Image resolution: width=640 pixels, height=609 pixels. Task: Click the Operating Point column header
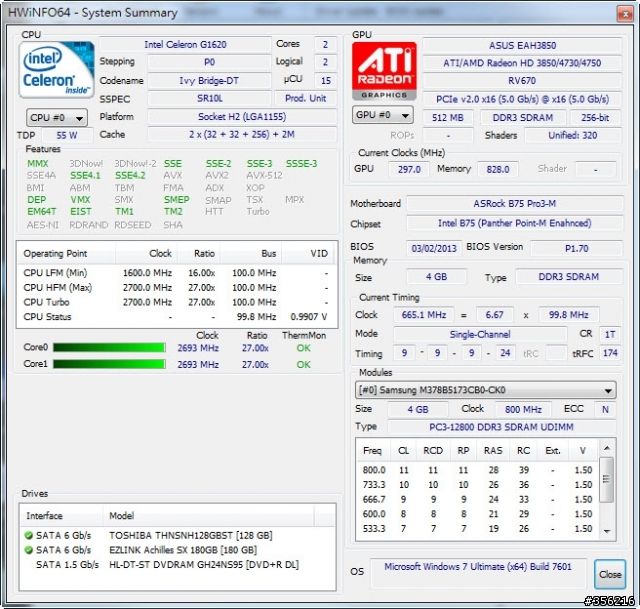coord(66,253)
